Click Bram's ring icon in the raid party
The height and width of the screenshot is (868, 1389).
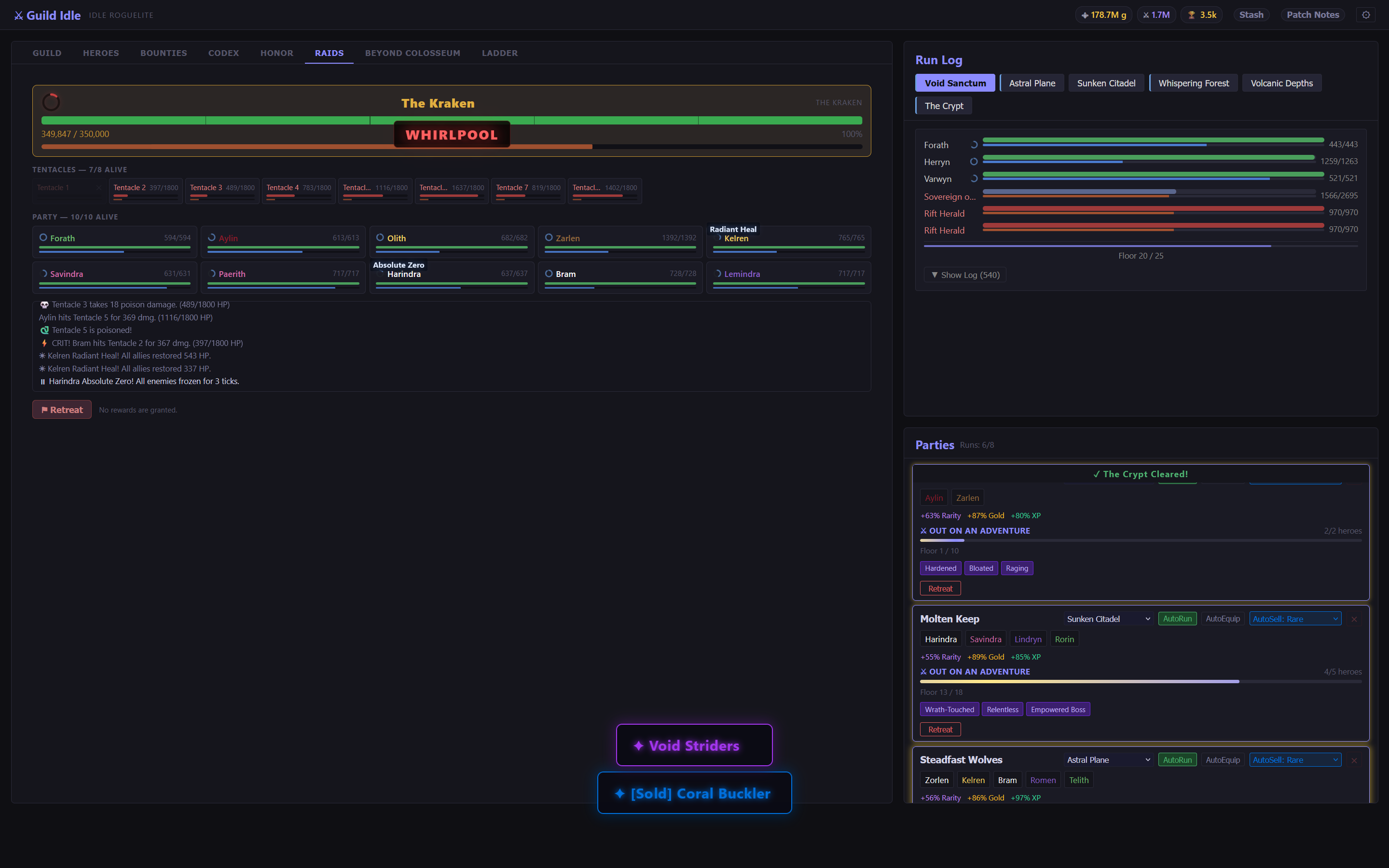pyautogui.click(x=549, y=274)
